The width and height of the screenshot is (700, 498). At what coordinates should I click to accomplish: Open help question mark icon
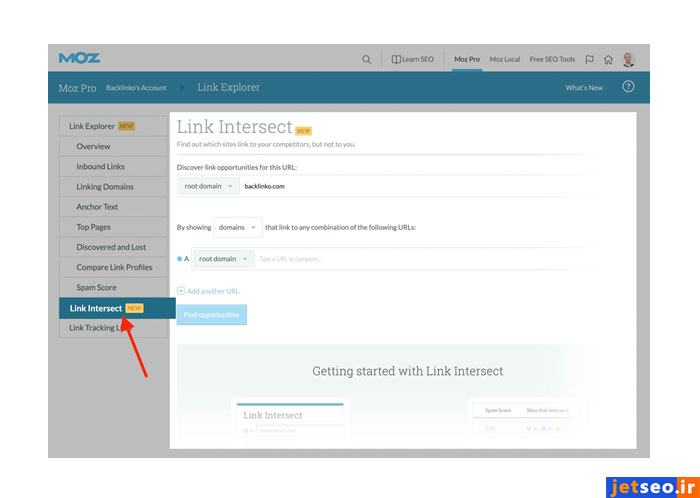628,87
